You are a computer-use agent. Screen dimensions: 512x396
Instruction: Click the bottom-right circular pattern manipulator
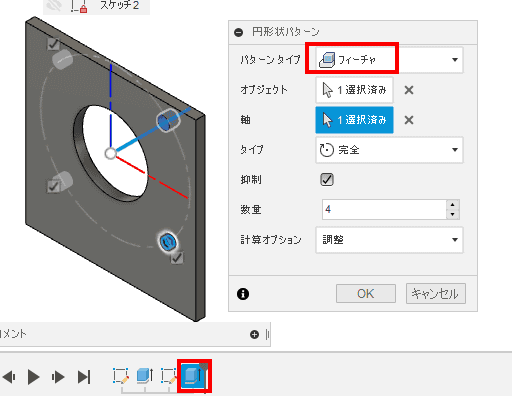[x=168, y=242]
